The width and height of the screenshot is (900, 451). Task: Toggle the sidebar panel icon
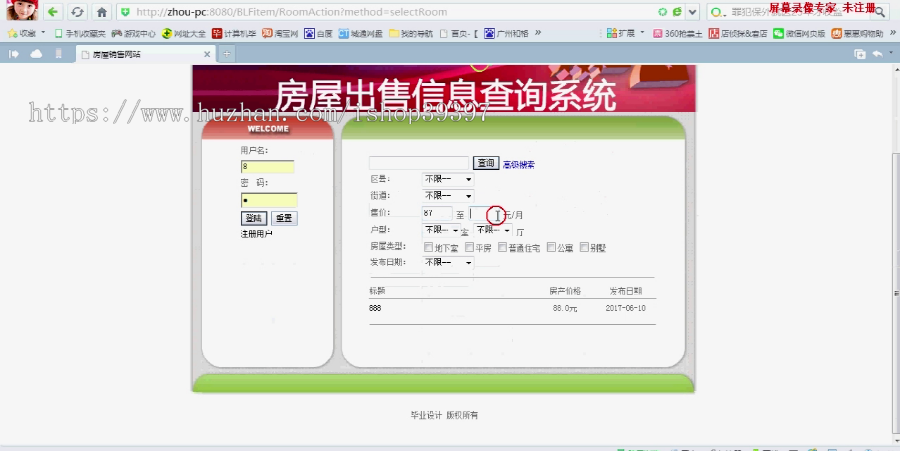(x=14, y=54)
